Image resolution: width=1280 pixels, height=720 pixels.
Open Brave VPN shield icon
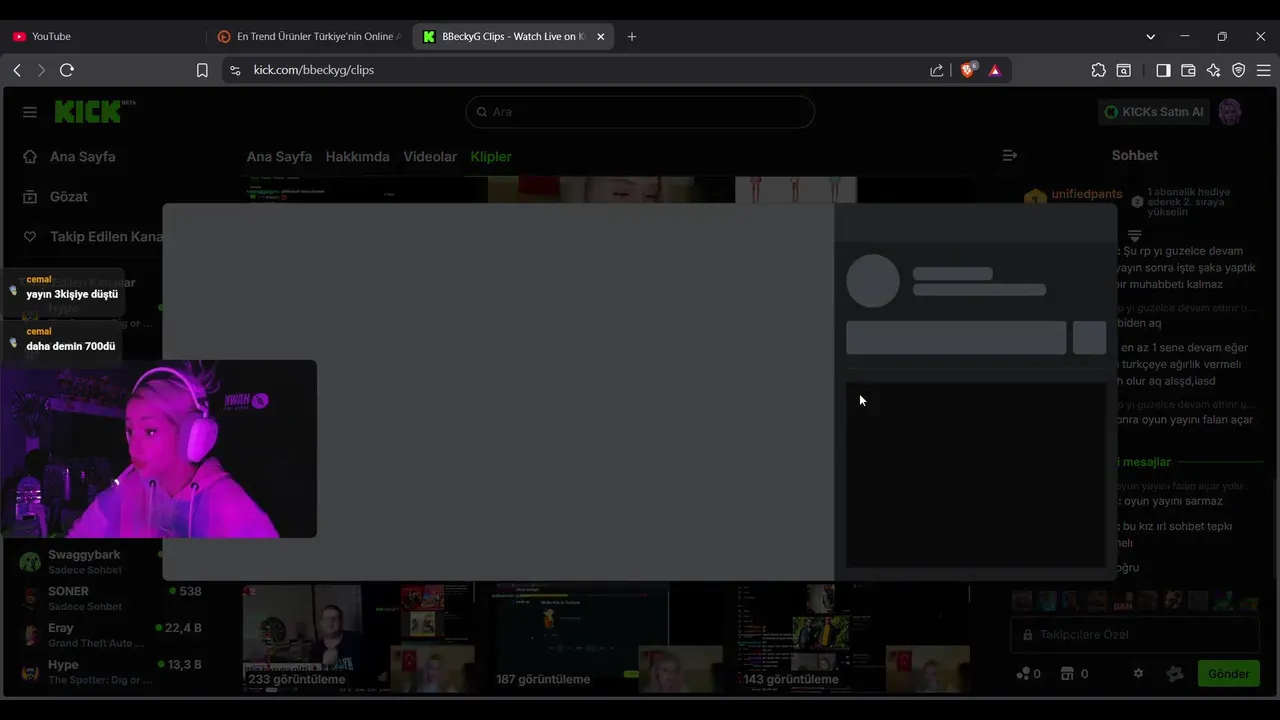click(x=1238, y=70)
